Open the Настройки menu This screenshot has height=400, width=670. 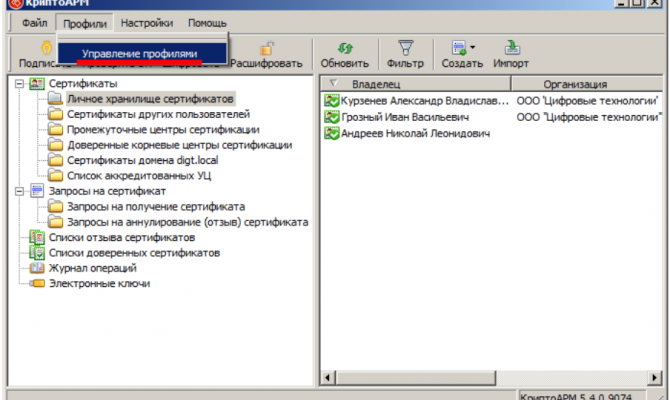click(147, 23)
